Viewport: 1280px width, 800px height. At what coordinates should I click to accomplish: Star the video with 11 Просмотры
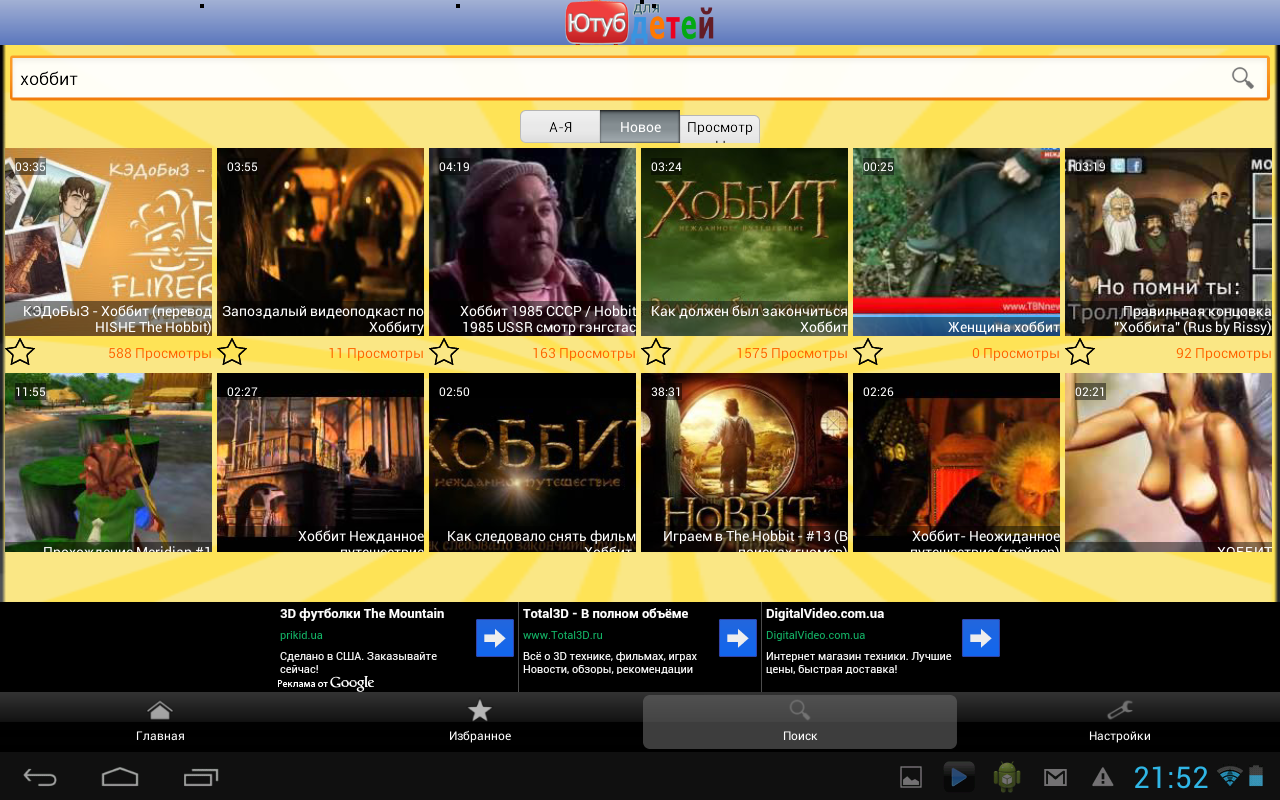coord(232,352)
